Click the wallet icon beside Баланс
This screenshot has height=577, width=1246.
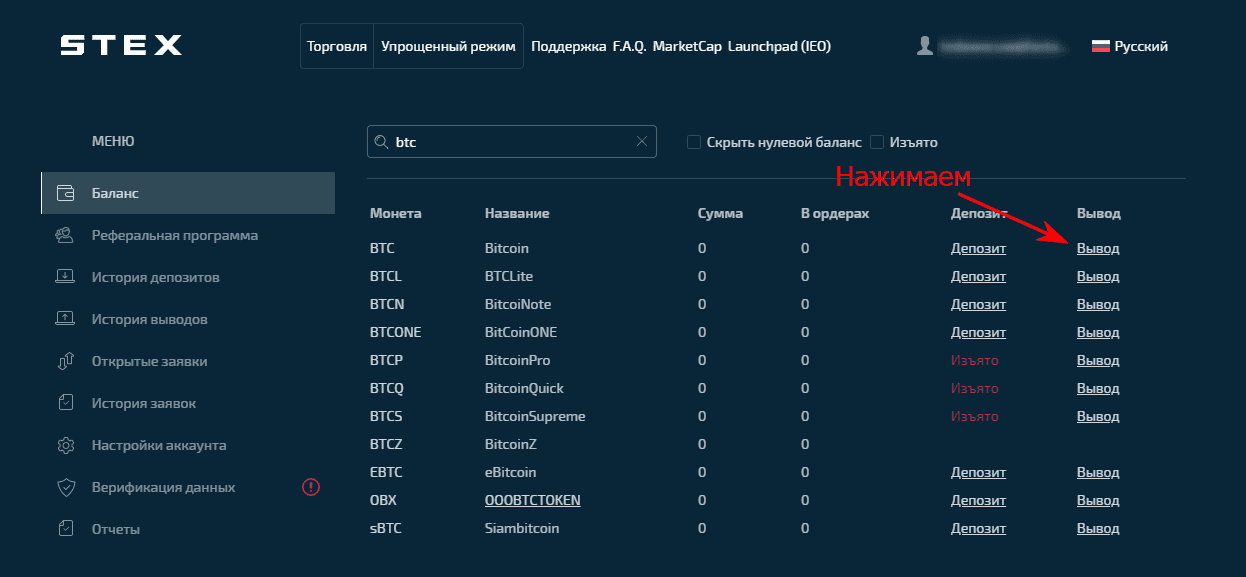click(66, 193)
